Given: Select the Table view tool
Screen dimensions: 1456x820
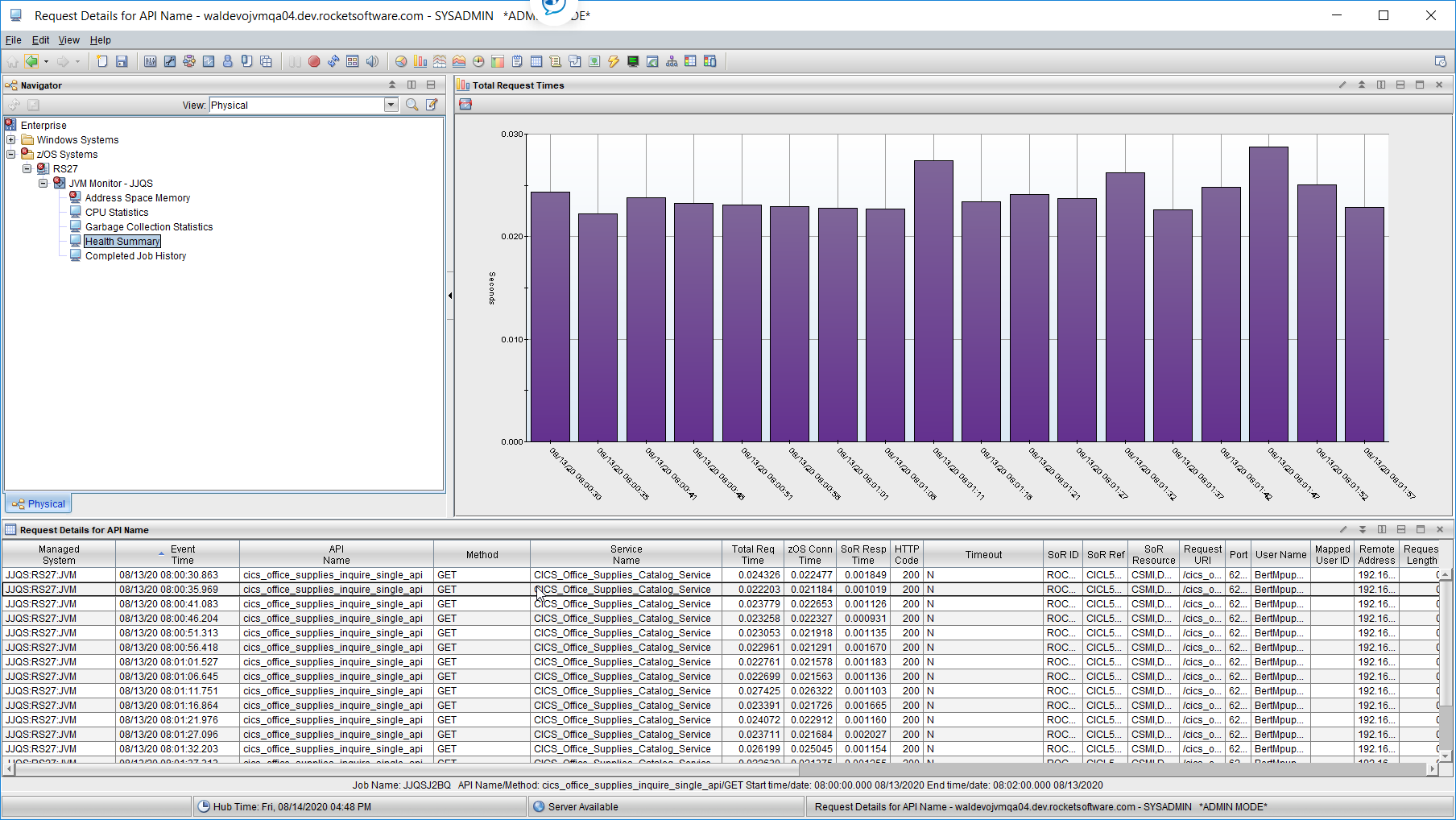Looking at the screenshot, I should [538, 60].
